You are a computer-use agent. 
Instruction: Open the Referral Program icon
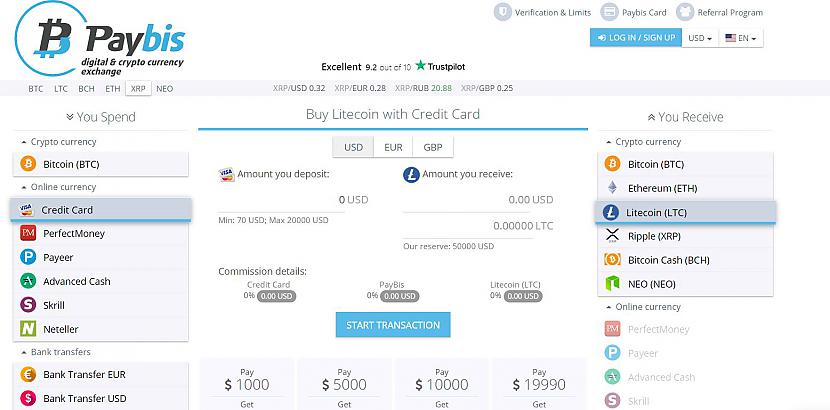[685, 12]
